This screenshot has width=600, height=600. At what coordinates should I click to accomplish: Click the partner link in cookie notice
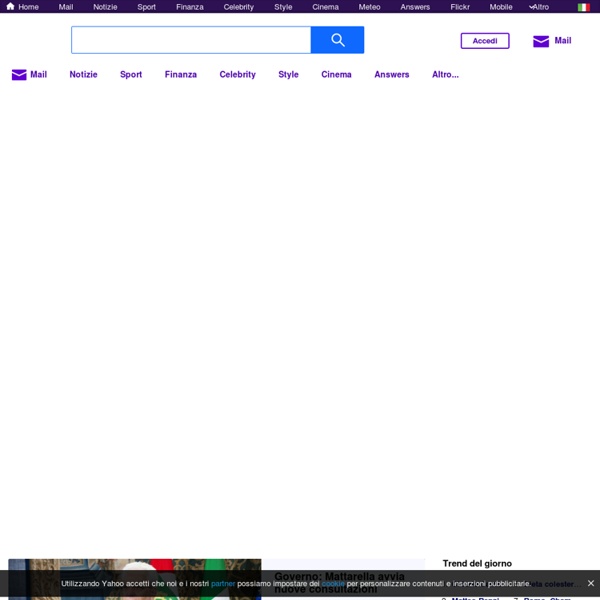(x=223, y=584)
